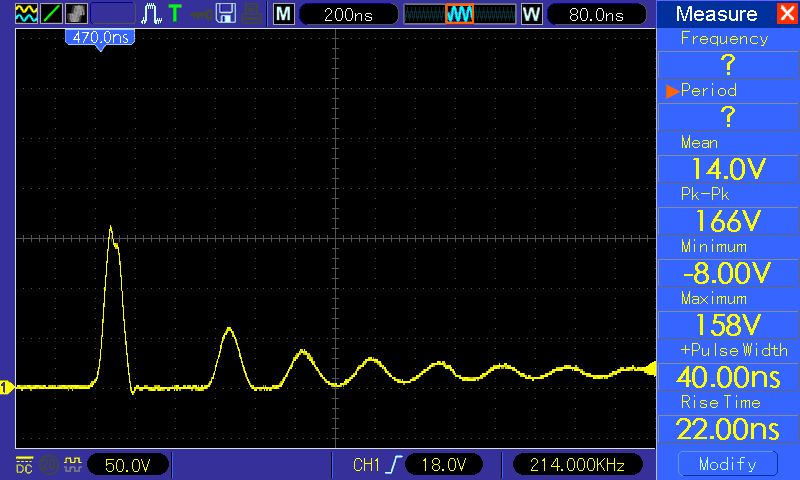
Task: Open the 200ns main timebase selector
Action: pos(348,14)
